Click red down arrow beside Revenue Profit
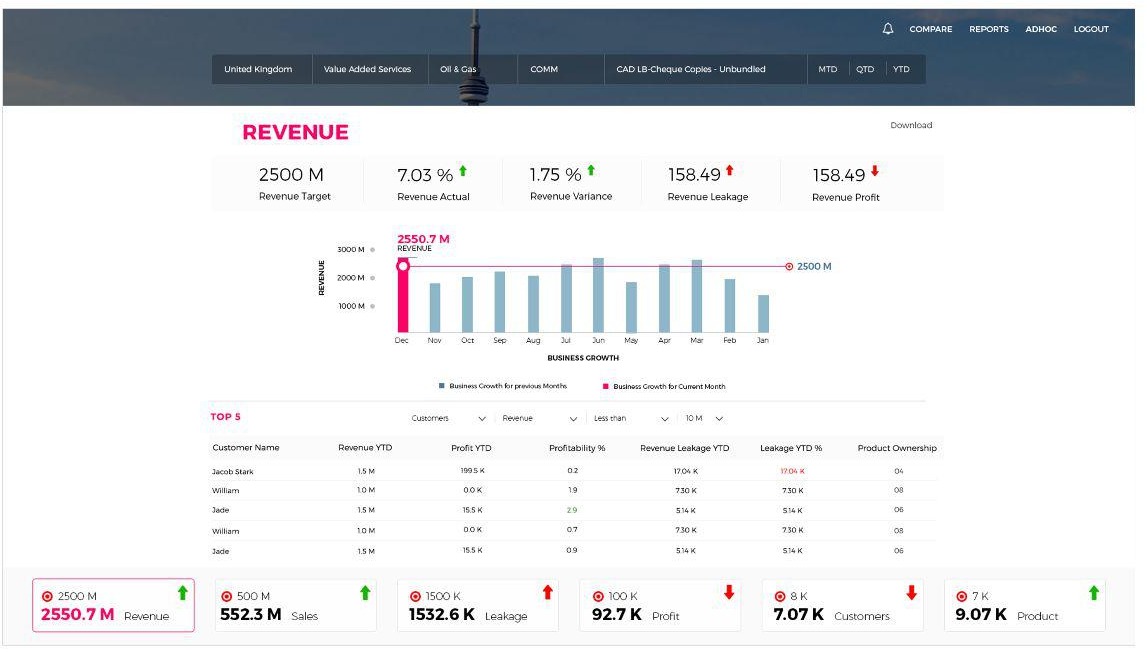 click(875, 170)
